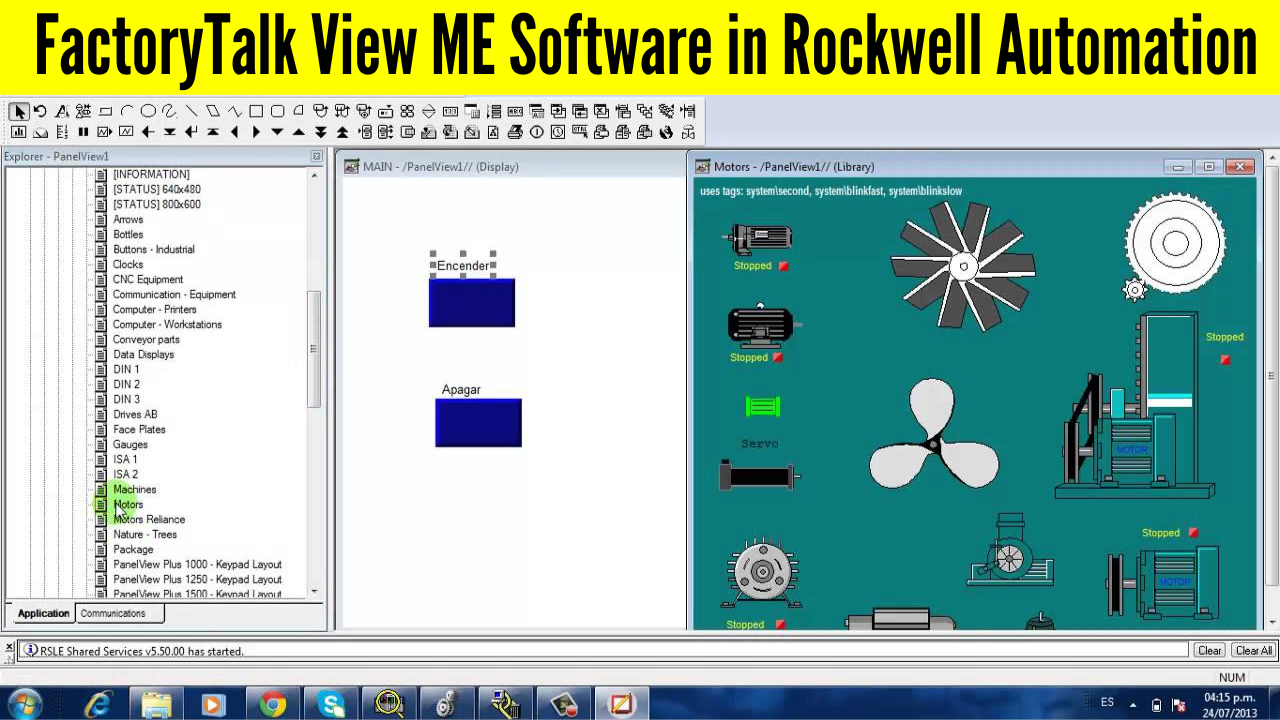
Task: Insert the Move Down key button
Action: pyautogui.click(x=277, y=132)
